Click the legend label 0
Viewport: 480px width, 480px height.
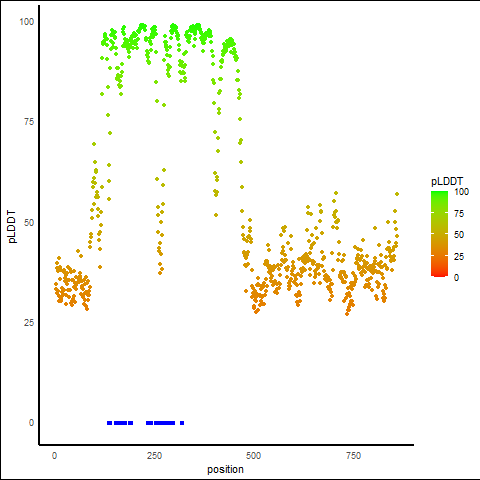pos(456,278)
